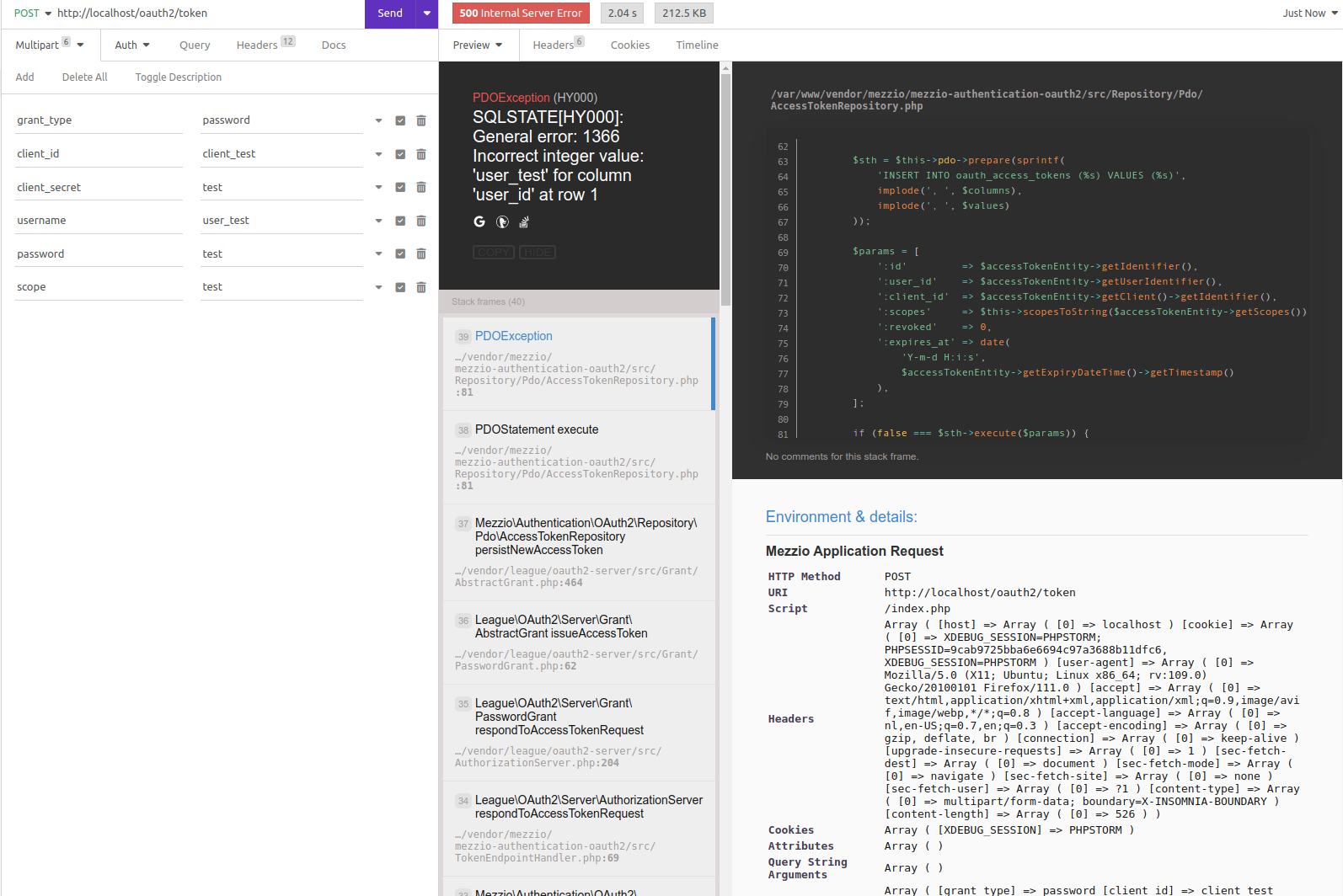Delete the username parameter row
This screenshot has height=896, width=1343.
tap(421, 221)
